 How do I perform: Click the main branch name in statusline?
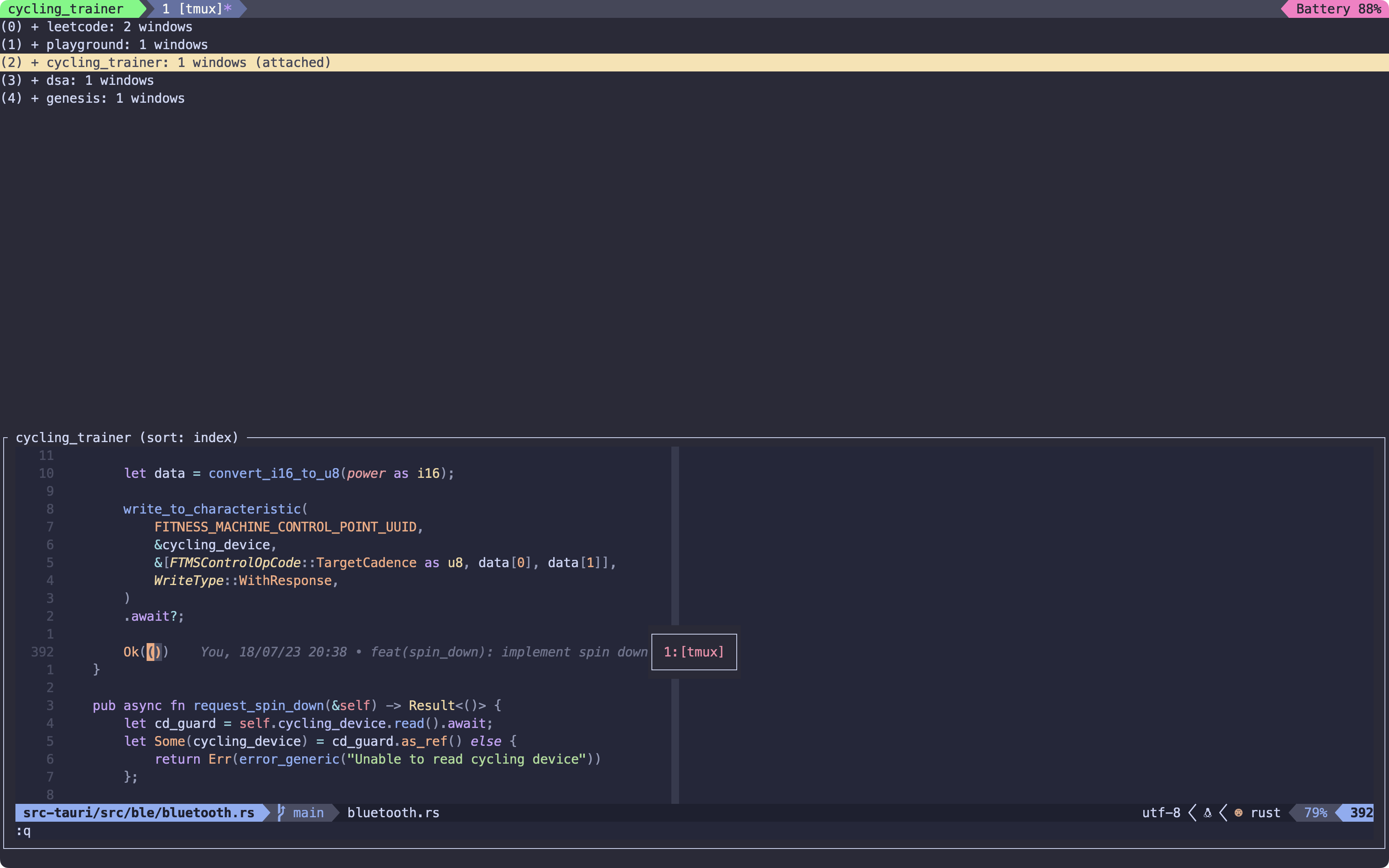tap(308, 812)
